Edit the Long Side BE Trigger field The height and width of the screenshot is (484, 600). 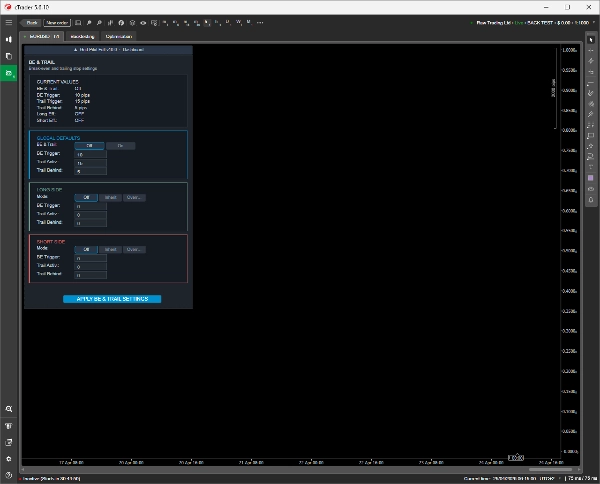90,206
